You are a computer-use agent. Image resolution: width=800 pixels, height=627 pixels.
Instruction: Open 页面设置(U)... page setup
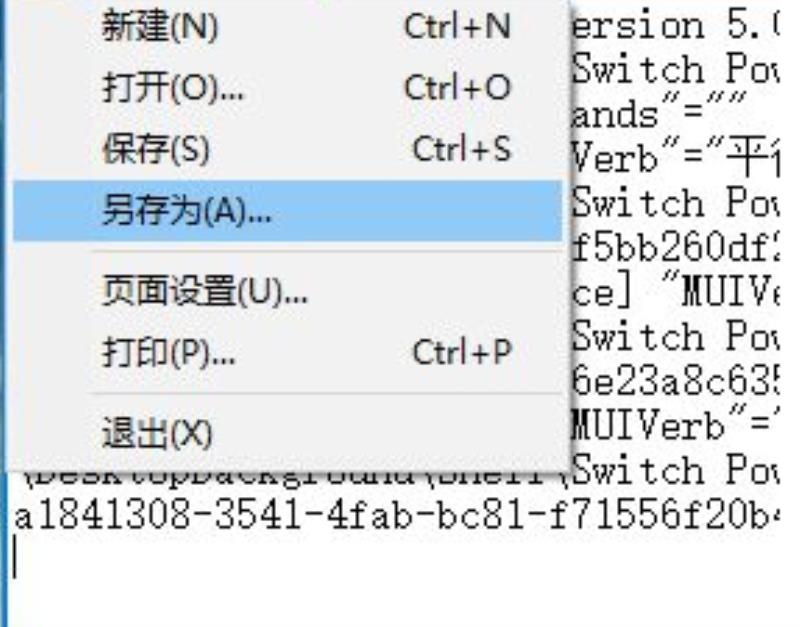pyautogui.click(x=287, y=291)
